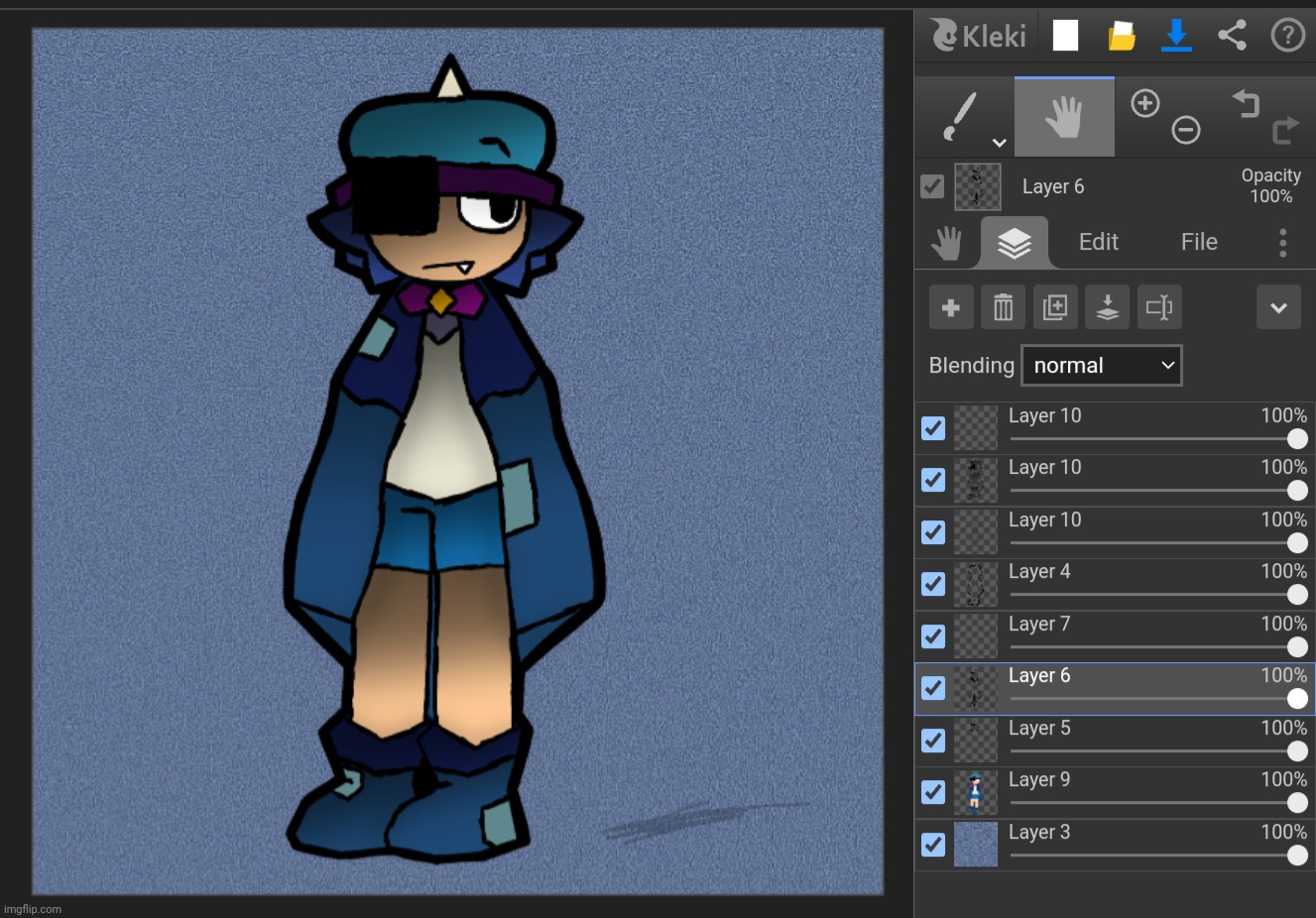Switch to the hand tab
This screenshot has width=1316, height=918.
[947, 243]
